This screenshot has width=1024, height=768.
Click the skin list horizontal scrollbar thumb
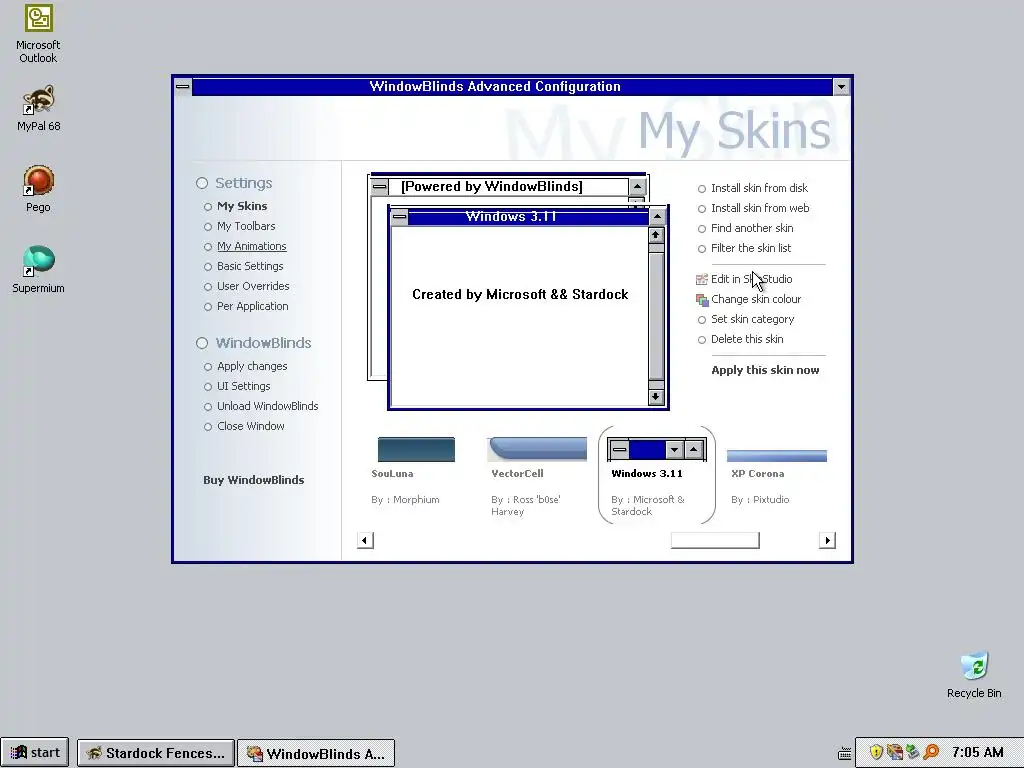point(715,541)
